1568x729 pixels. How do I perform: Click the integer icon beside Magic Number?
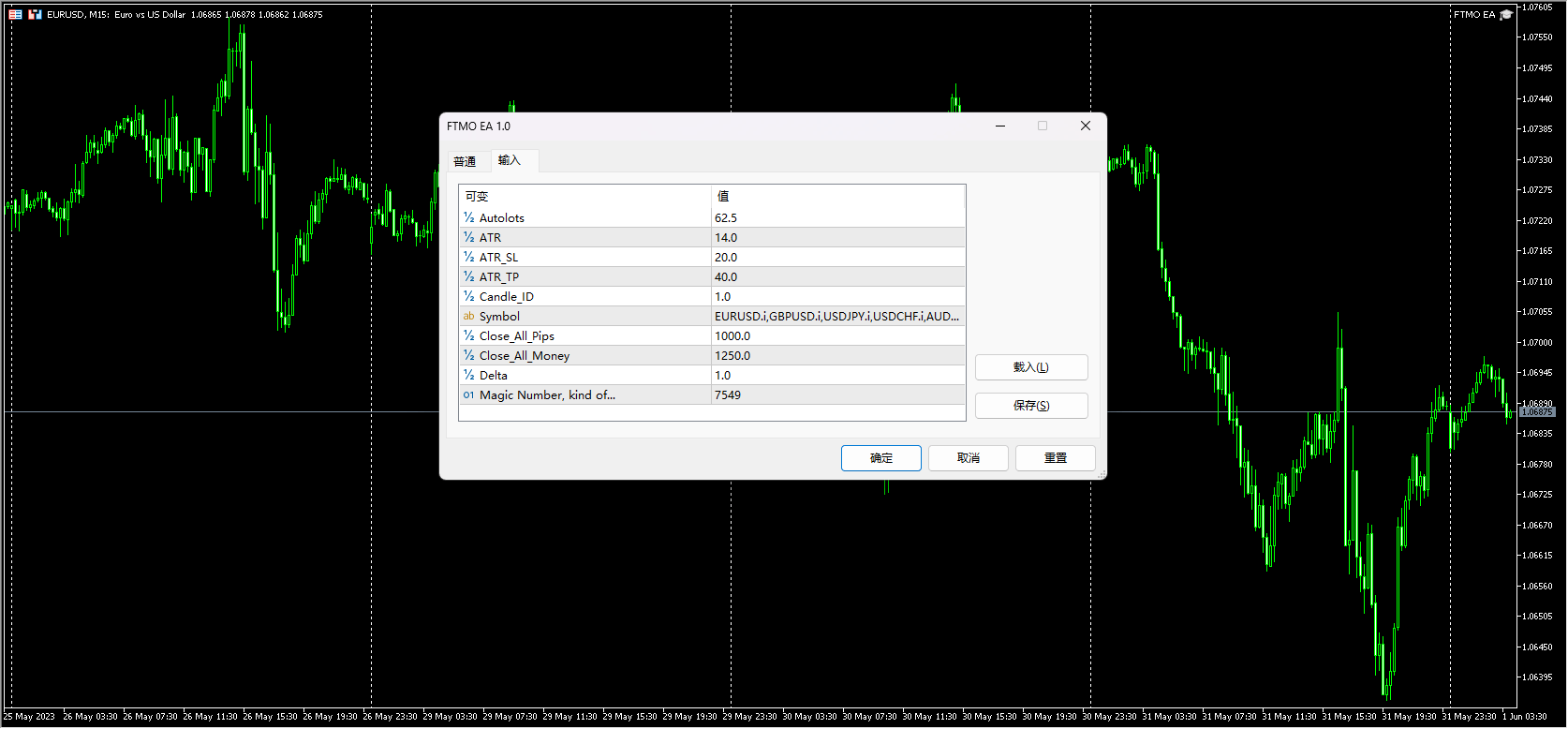[x=468, y=394]
